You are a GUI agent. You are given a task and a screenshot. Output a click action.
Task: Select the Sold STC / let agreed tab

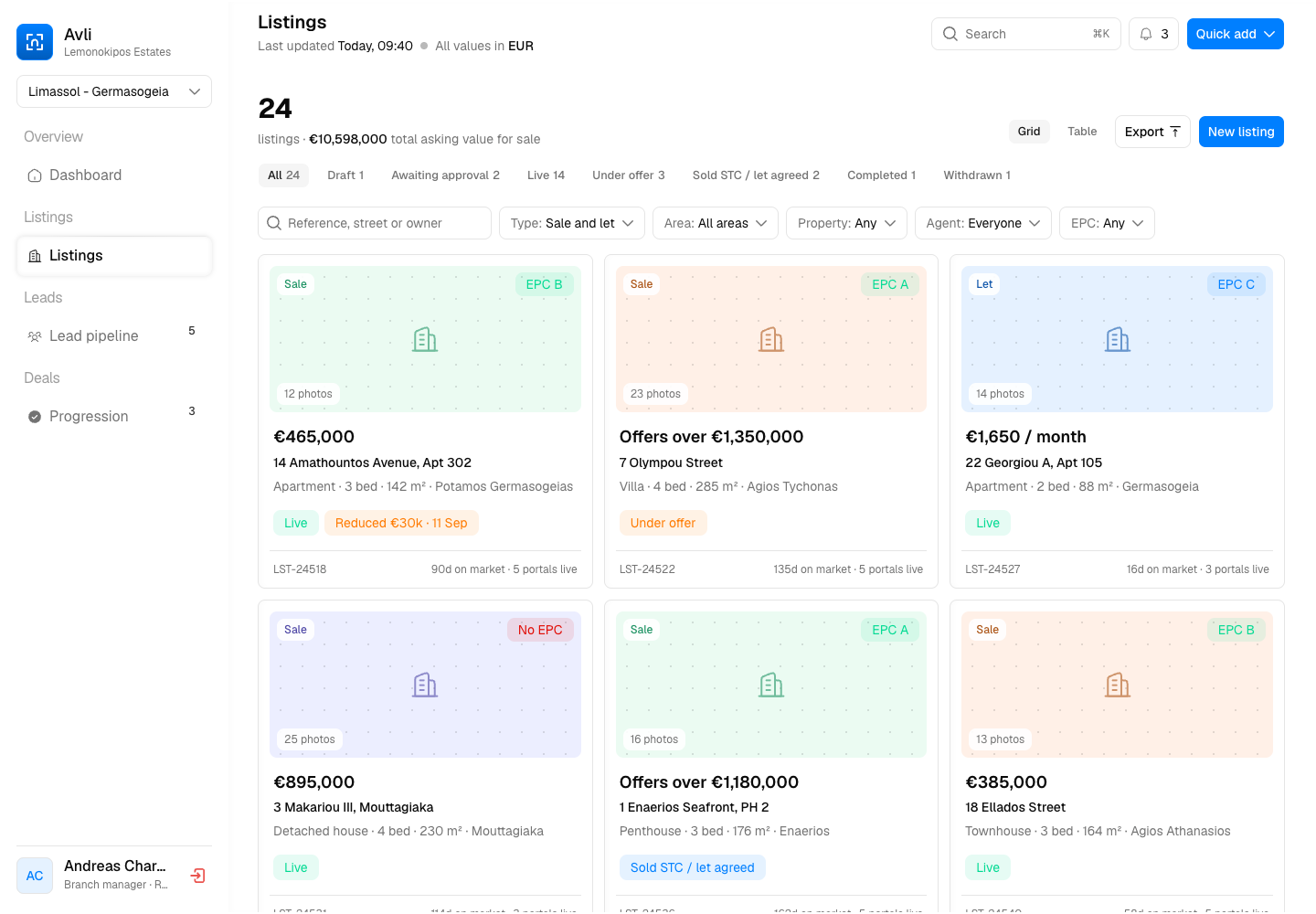(x=756, y=175)
